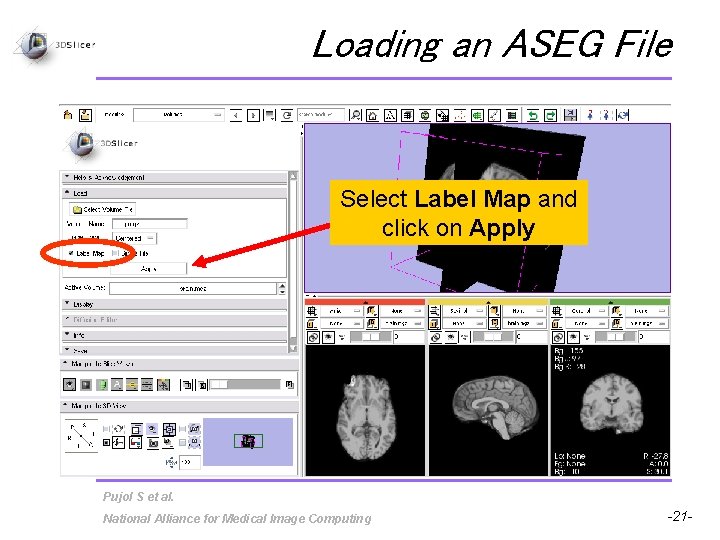Adjust the slice offset slider in red viewer
The image size is (720, 540).
371,337
